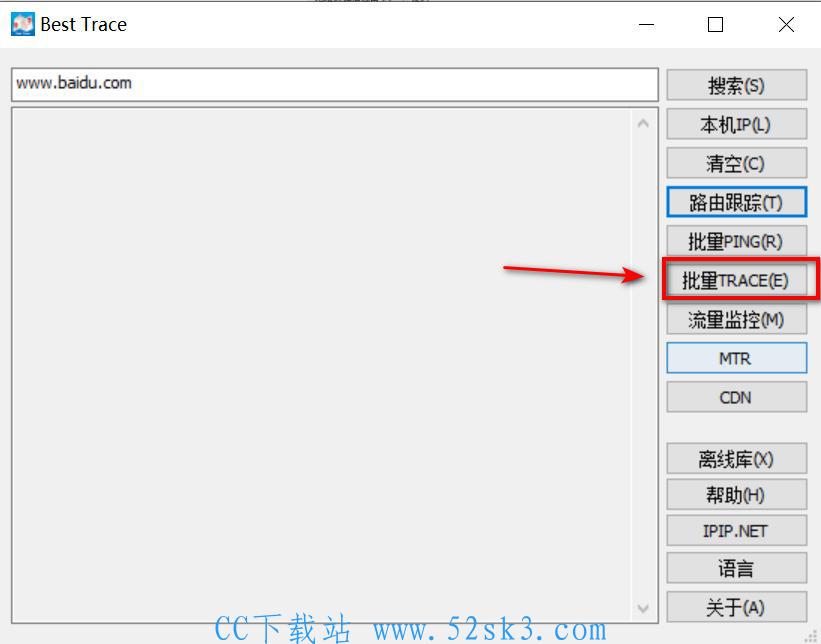Open help with 帮助(H) button
This screenshot has width=821, height=644.
[736, 495]
